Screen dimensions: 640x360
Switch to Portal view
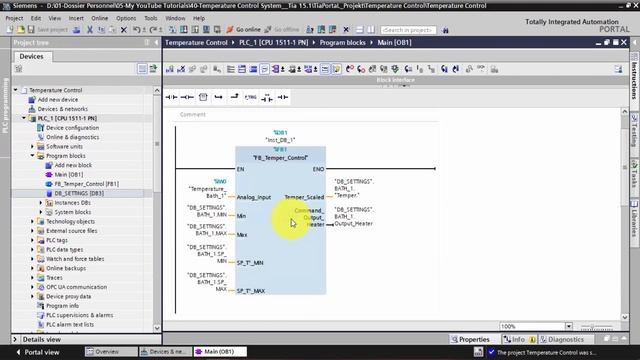[38, 352]
